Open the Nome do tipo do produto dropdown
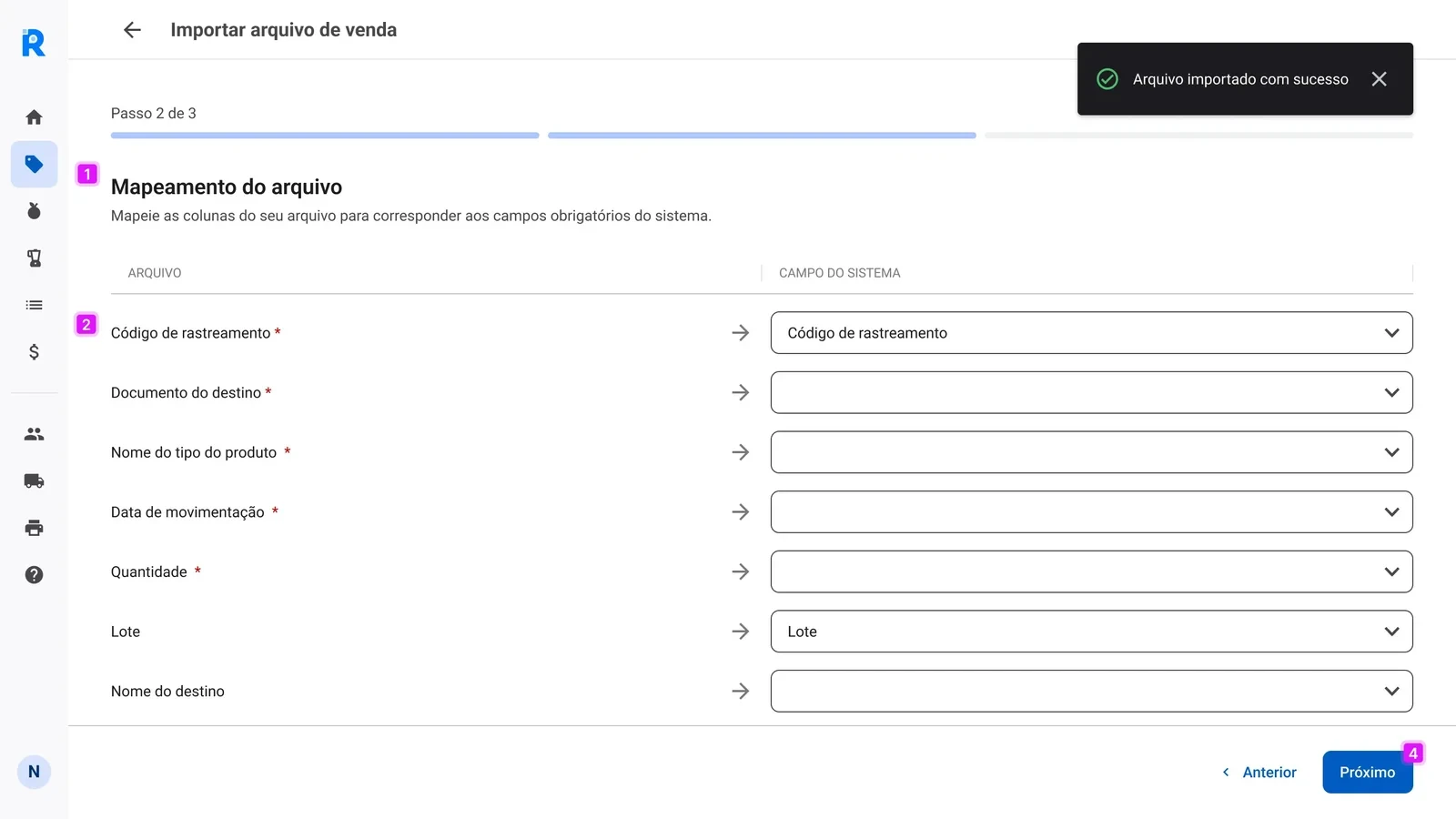Image resolution: width=1456 pixels, height=819 pixels. coord(1090,452)
